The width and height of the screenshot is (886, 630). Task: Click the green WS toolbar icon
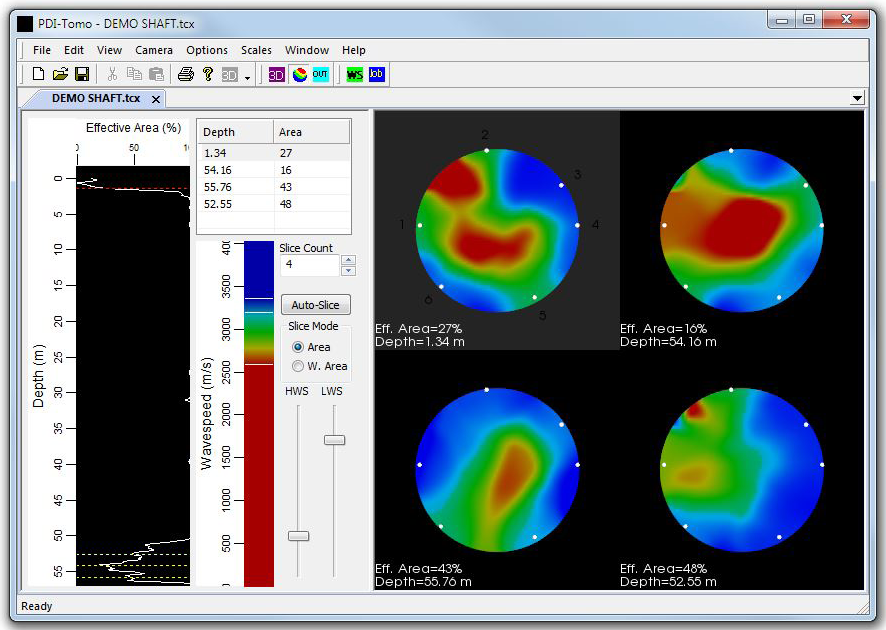click(354, 74)
